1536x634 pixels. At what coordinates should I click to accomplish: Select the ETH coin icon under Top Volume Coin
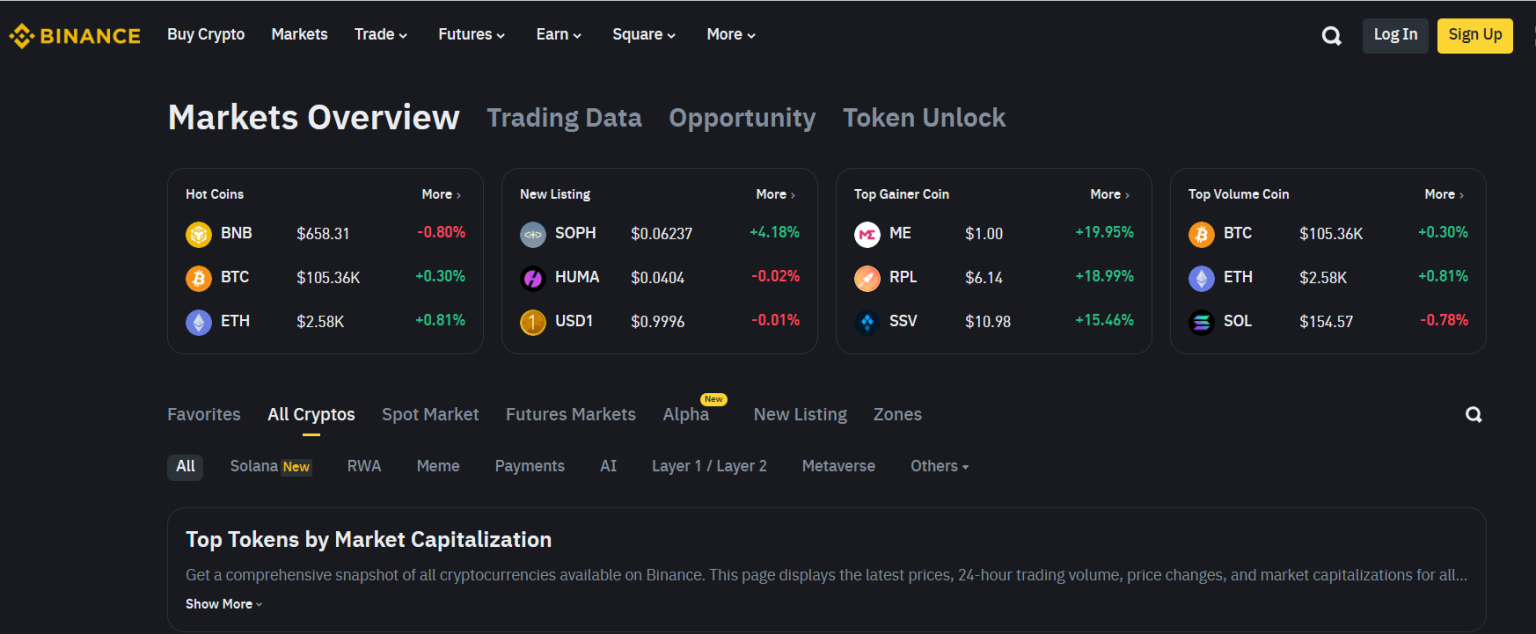click(x=1200, y=278)
